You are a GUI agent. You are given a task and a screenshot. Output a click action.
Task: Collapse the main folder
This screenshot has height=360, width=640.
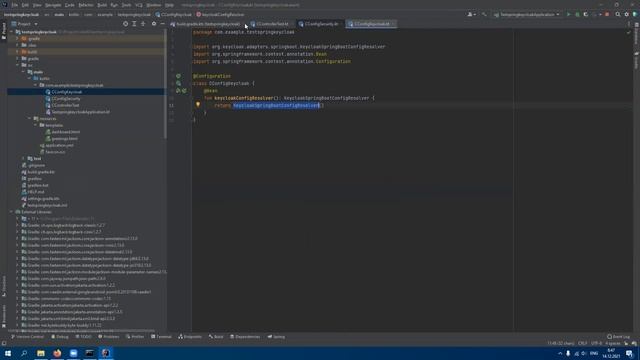(23, 72)
